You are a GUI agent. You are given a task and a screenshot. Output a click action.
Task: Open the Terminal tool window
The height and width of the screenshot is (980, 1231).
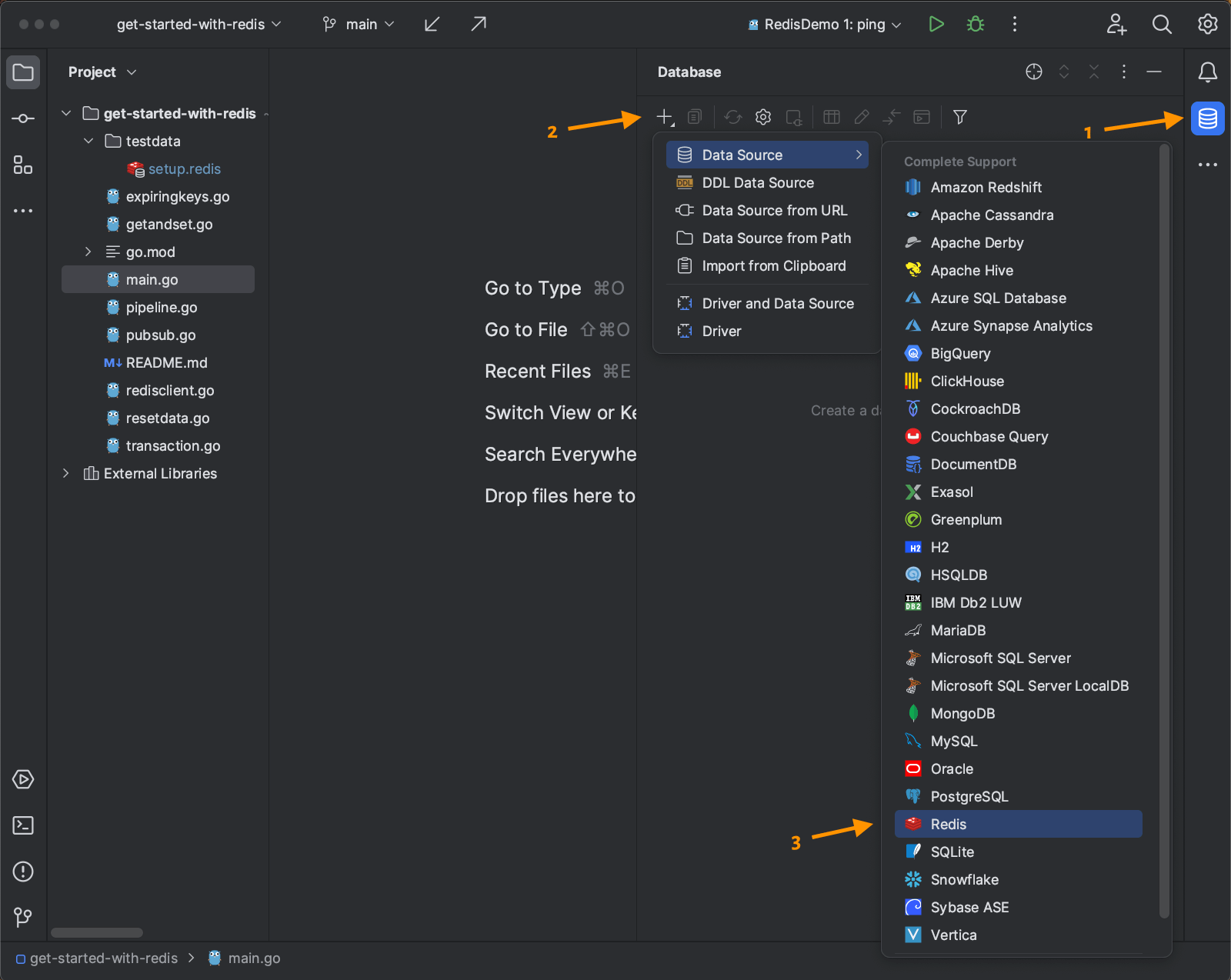pos(23,825)
